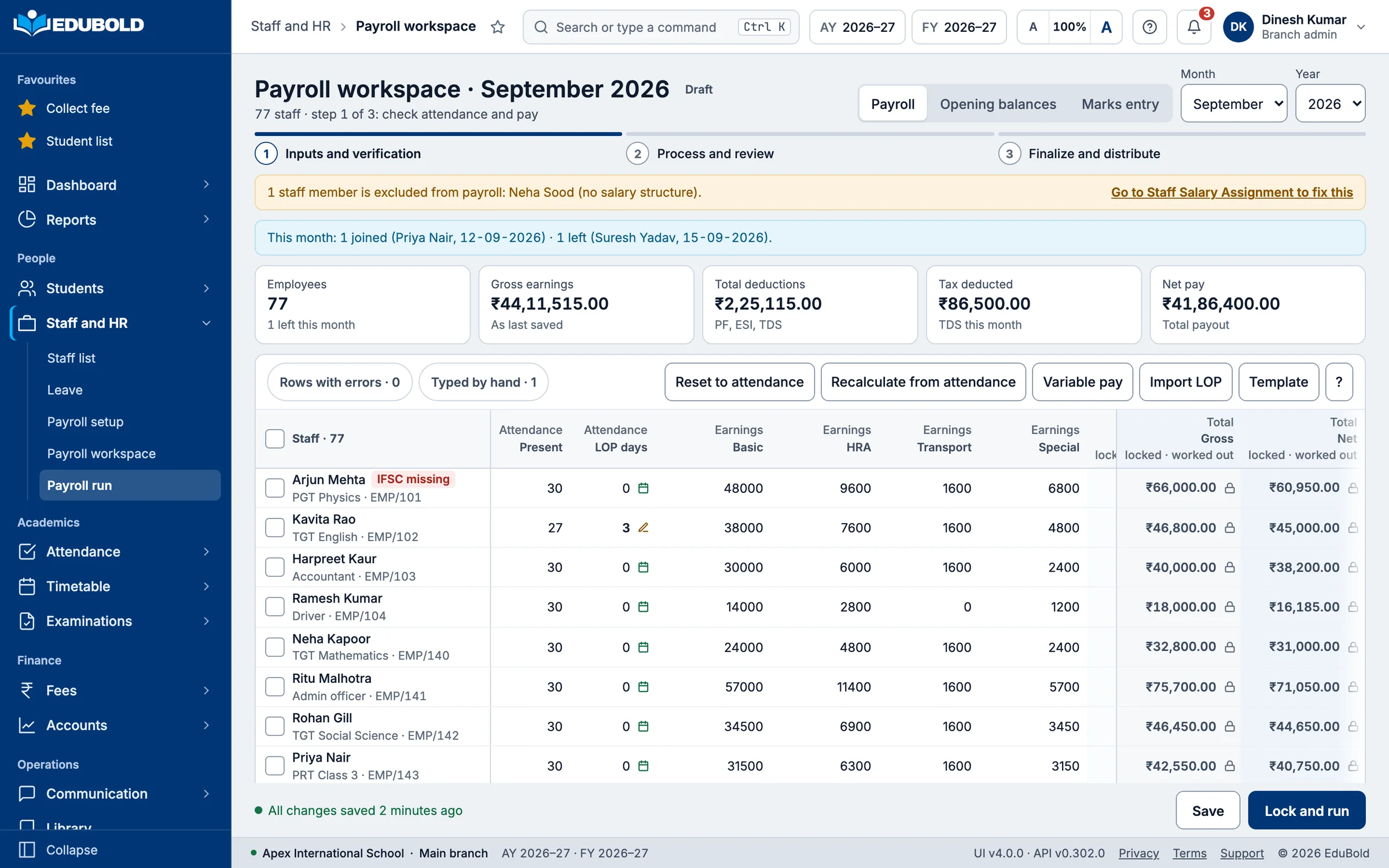The height and width of the screenshot is (868, 1389).
Task: Tick the checkbox for Priya Nair
Action: [275, 766]
